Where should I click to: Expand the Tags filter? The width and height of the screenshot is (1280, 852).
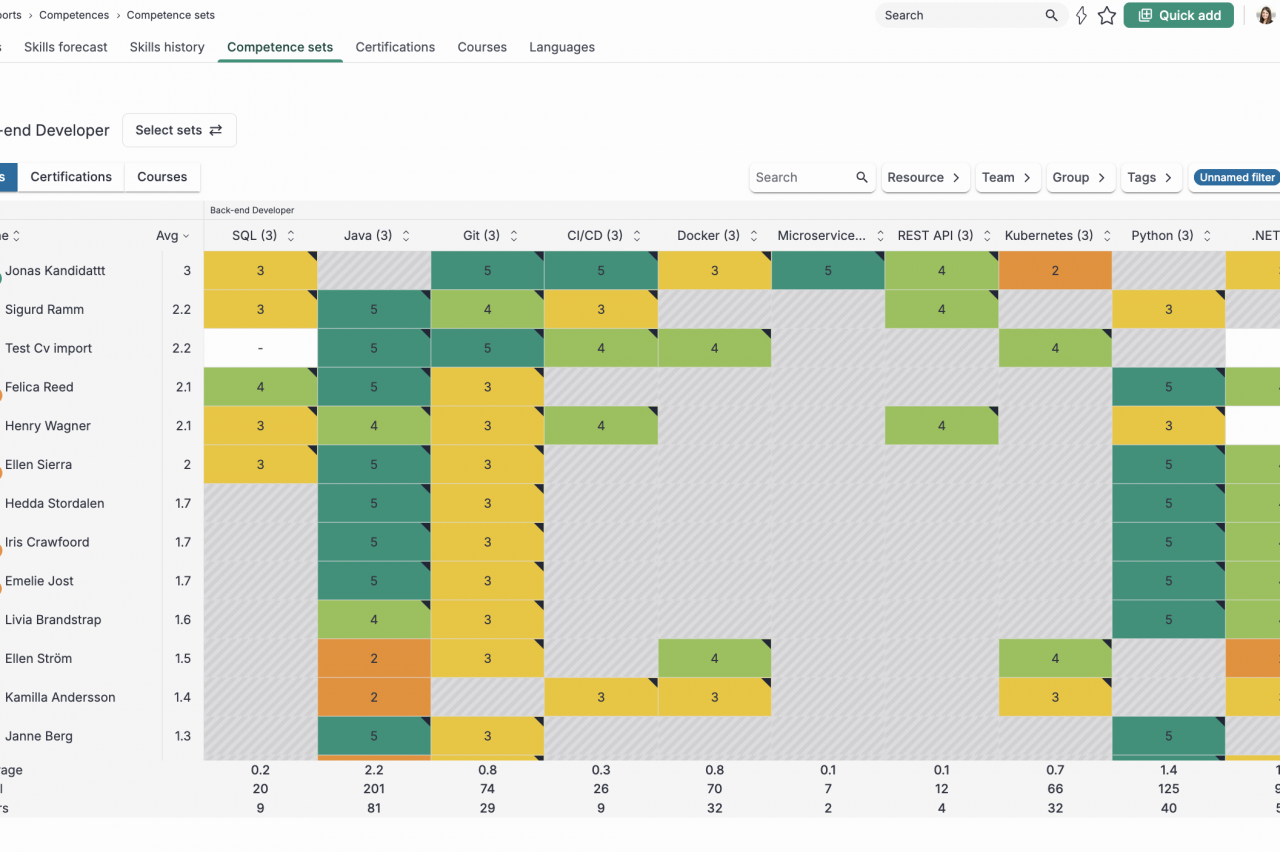pos(1151,178)
